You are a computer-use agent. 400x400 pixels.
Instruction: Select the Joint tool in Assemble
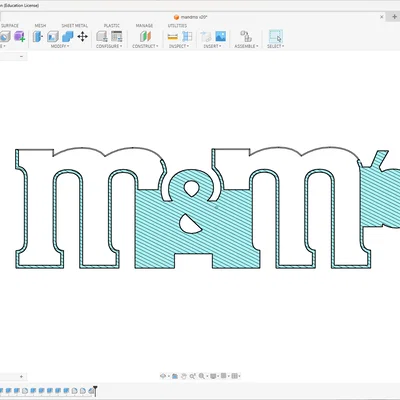(246, 36)
